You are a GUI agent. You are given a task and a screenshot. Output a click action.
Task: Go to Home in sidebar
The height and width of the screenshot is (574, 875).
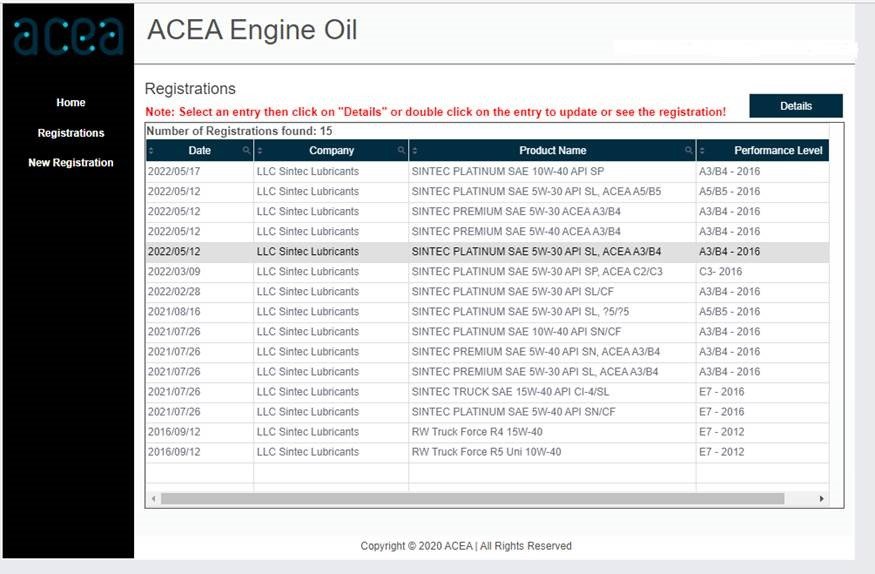coord(71,103)
